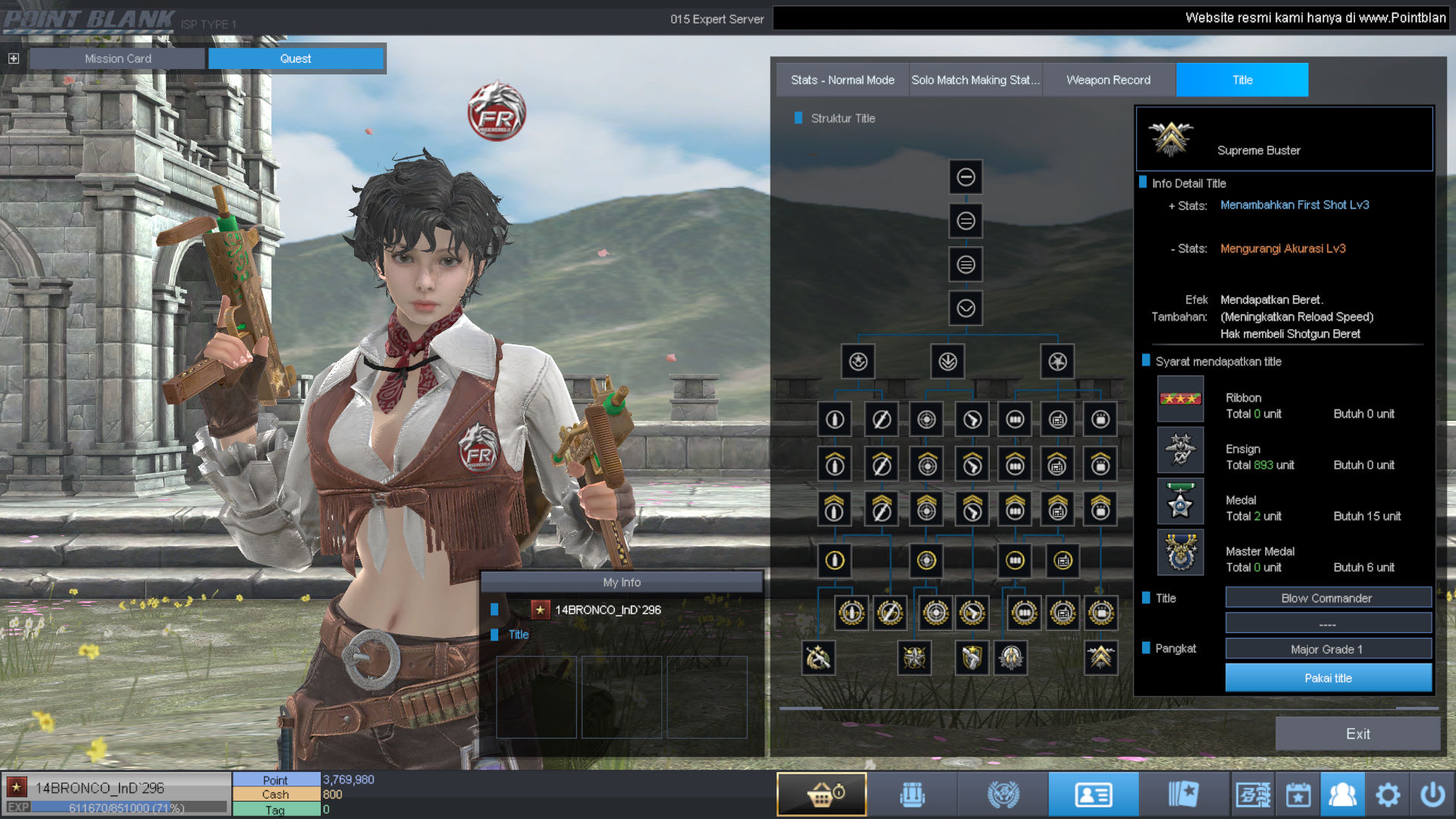
Task: Open the shop basket icon in bottom bar
Action: [x=822, y=794]
